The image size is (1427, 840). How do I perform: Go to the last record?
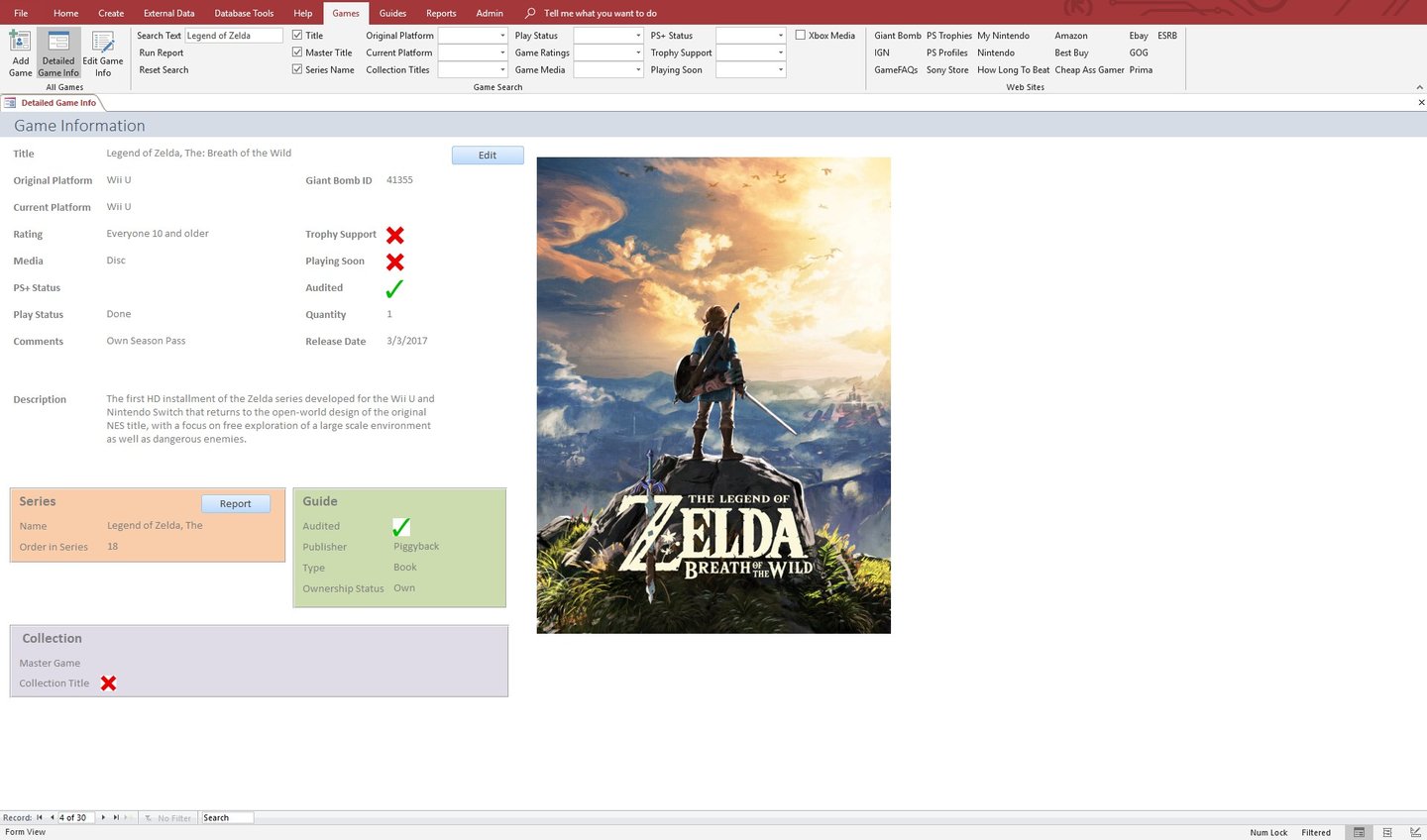(x=116, y=817)
